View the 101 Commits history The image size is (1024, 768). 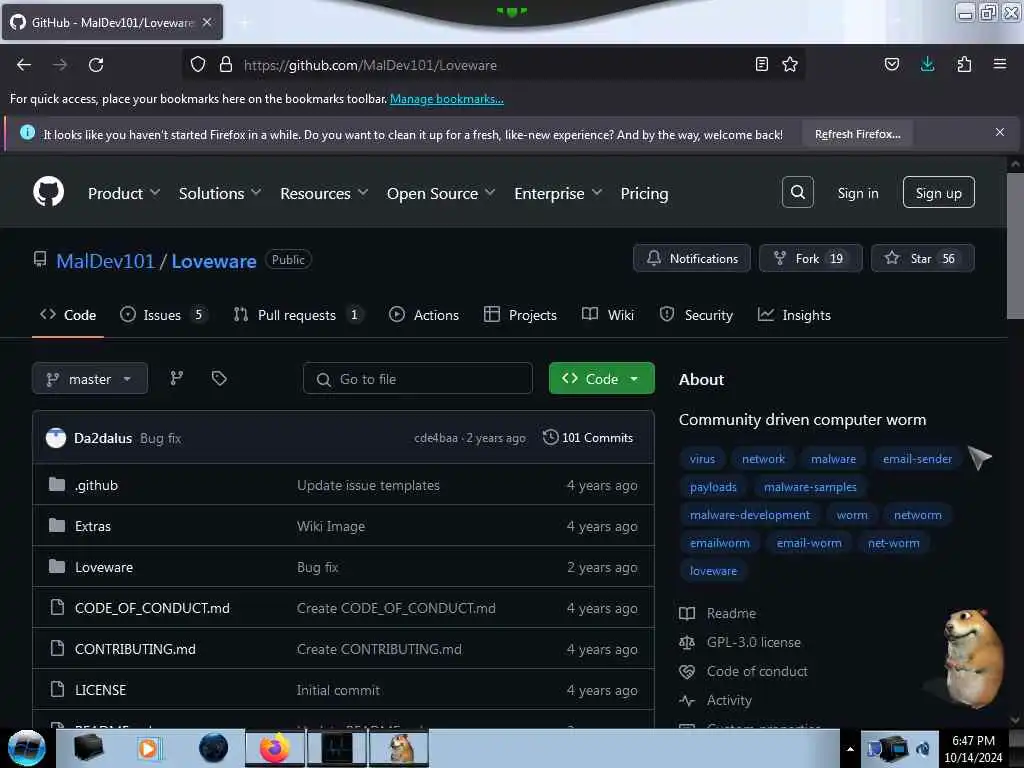(588, 438)
